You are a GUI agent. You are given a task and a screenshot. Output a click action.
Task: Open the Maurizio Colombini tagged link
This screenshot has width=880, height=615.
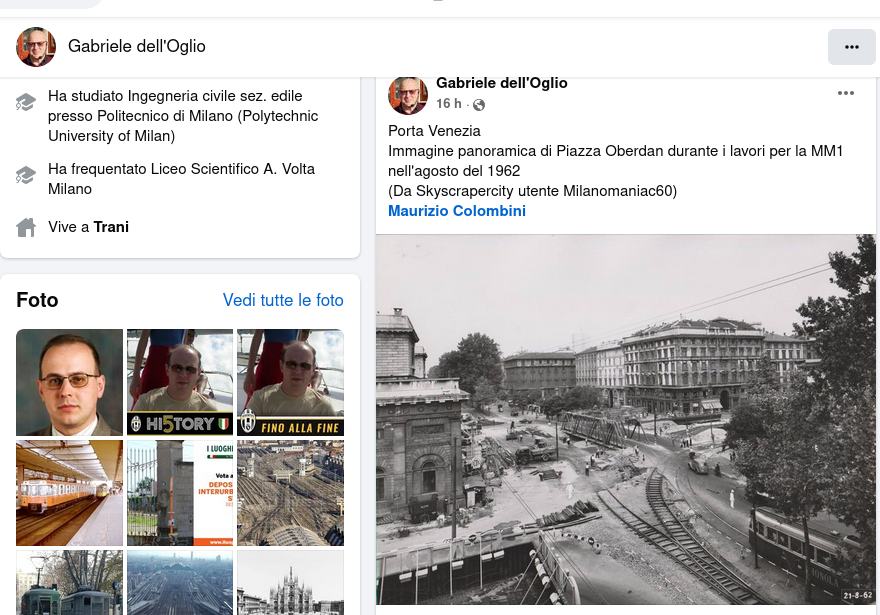456,211
